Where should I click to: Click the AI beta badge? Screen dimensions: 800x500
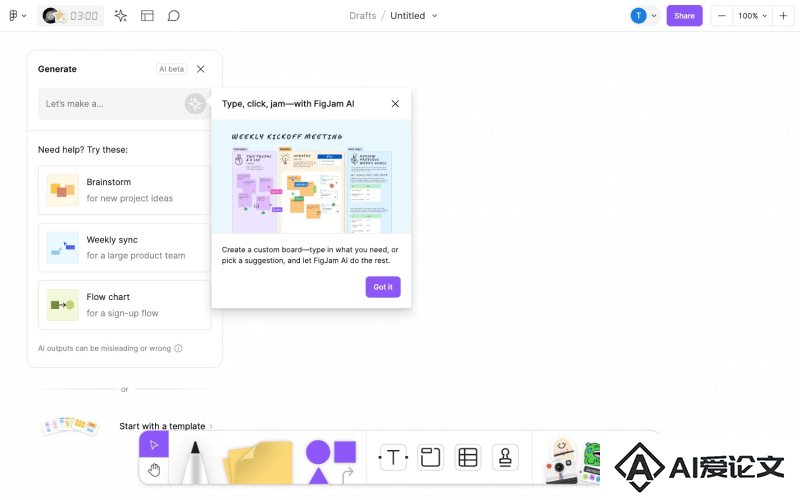pyautogui.click(x=171, y=69)
